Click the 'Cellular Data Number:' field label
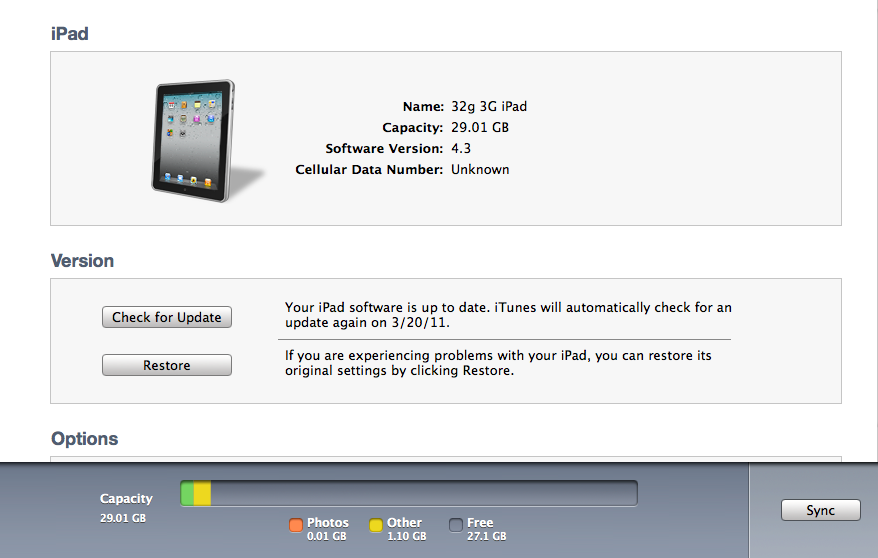The height and width of the screenshot is (558, 878). click(x=369, y=170)
